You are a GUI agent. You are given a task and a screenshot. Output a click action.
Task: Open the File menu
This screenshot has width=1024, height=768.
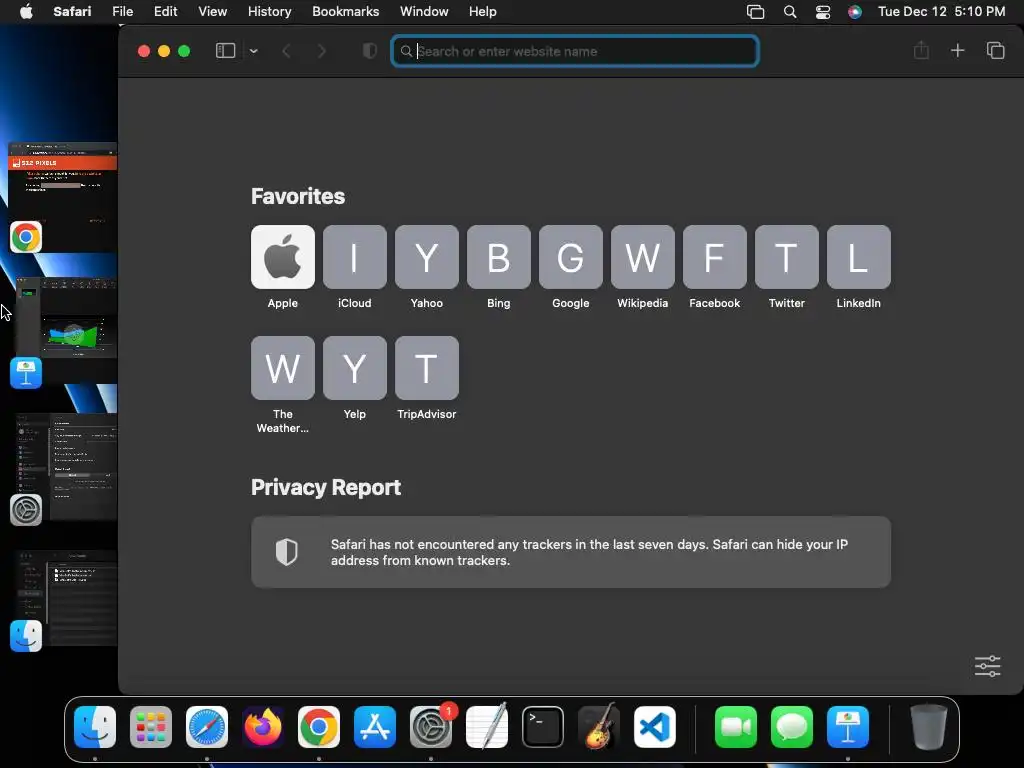[122, 12]
